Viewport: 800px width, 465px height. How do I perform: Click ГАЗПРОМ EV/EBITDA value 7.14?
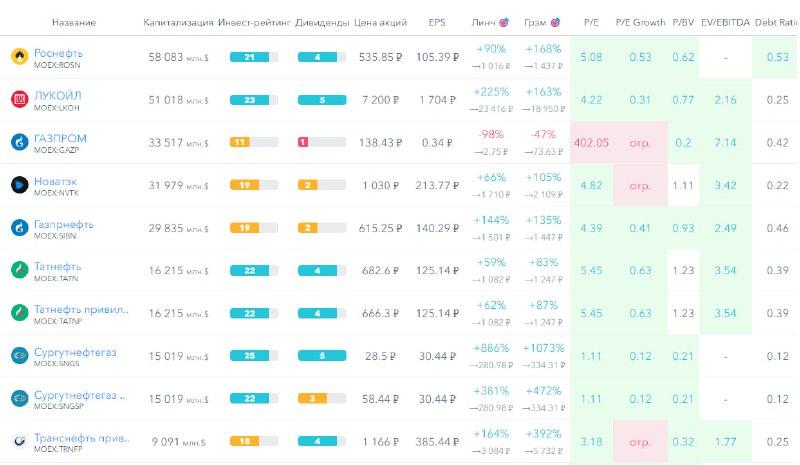(x=726, y=143)
